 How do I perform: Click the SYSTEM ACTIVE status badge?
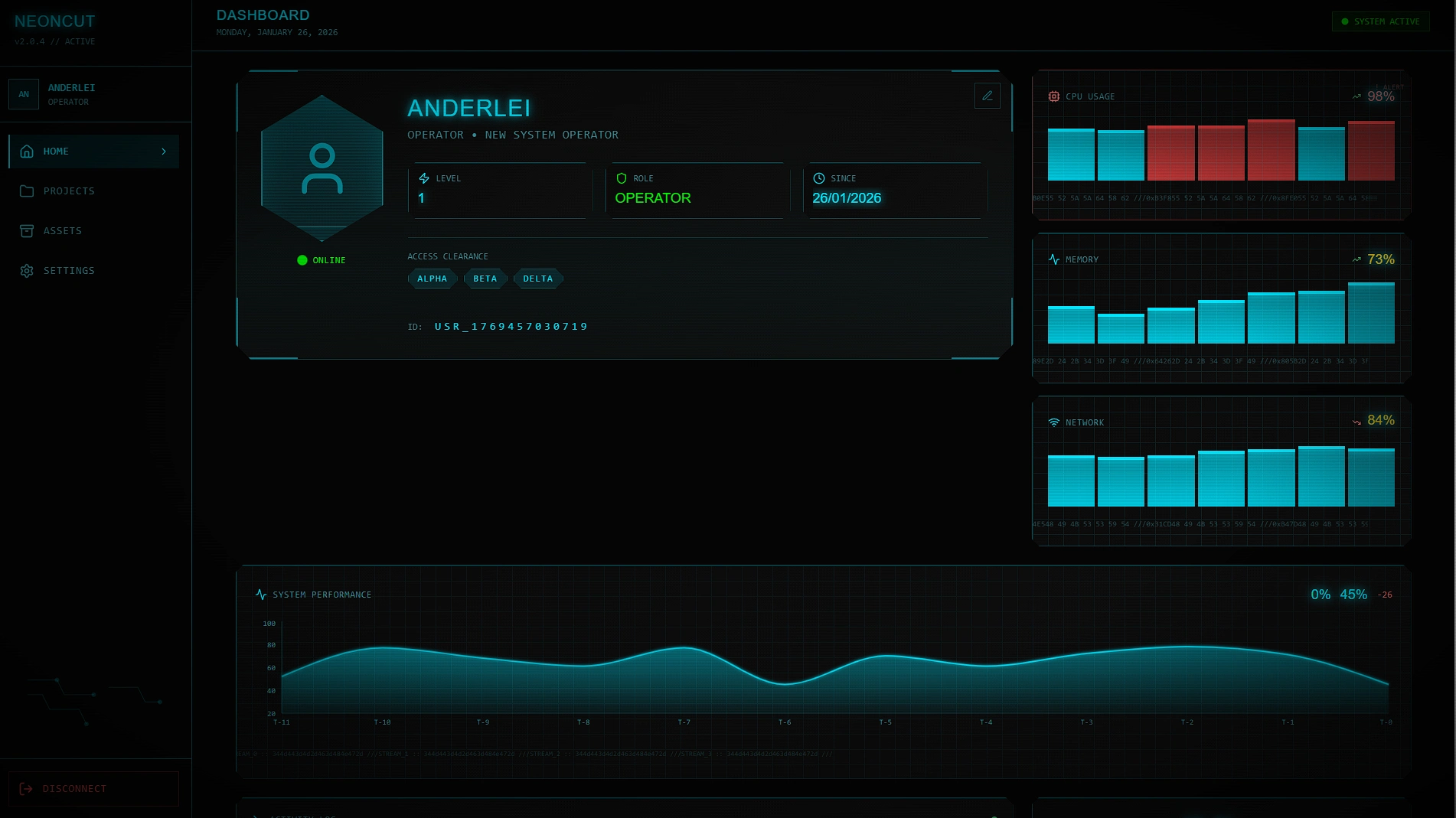(x=1381, y=21)
